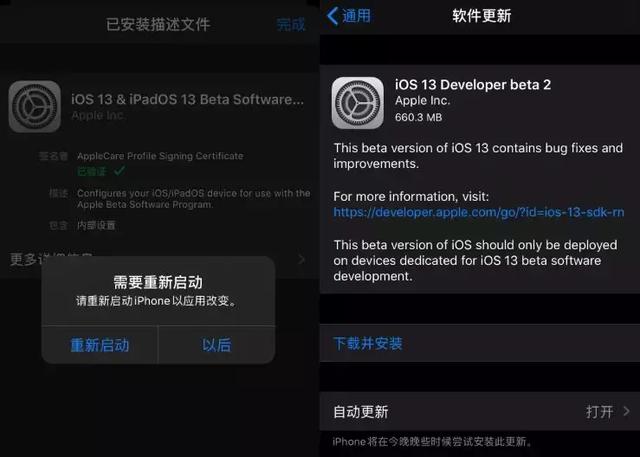Tap the gear icon of iOS 13 & iPadOS 13 Beta Software profile
This screenshot has width=640, height=457.
[x=35, y=106]
